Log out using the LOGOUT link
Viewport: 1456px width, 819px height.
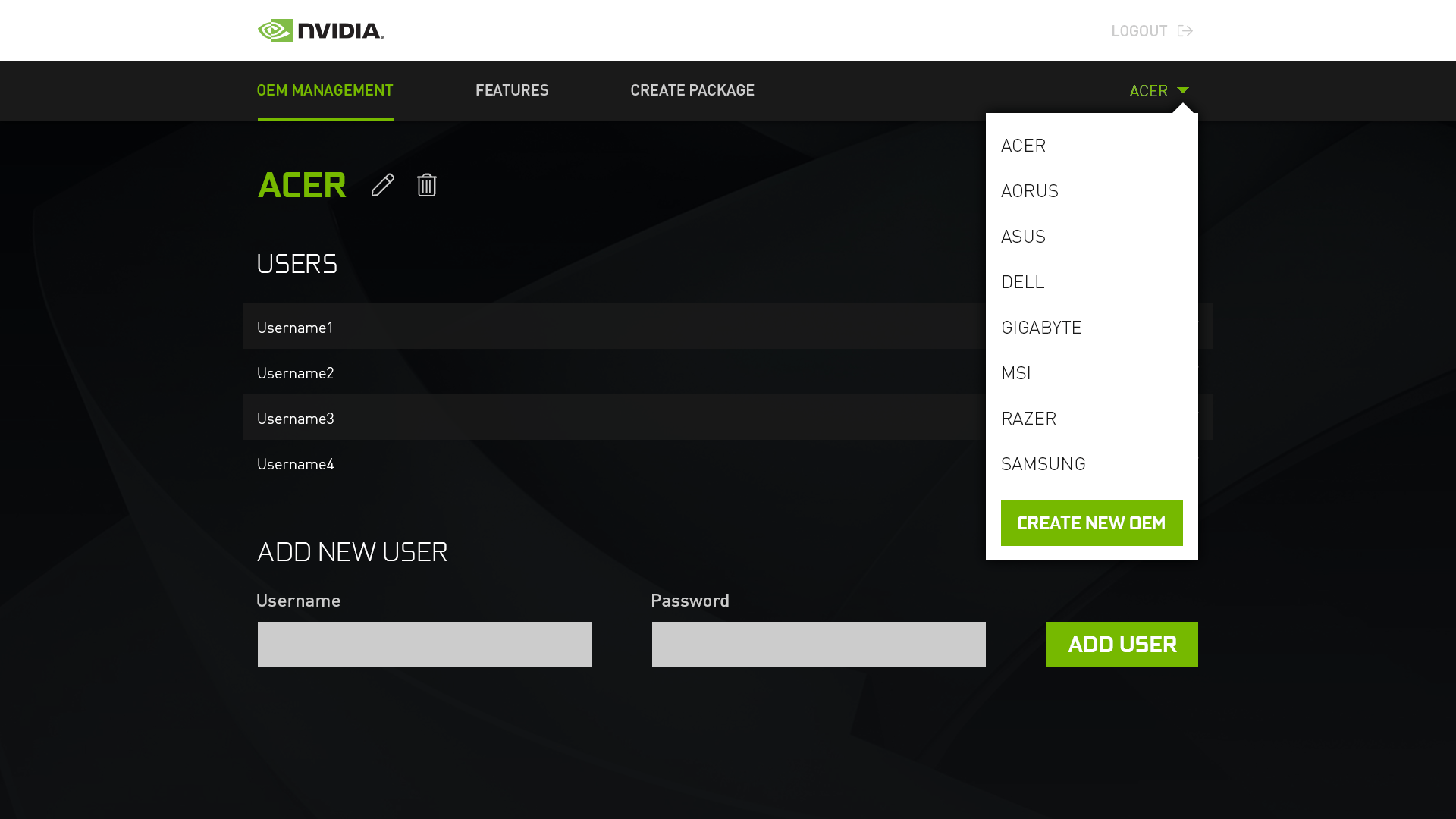click(x=1139, y=31)
